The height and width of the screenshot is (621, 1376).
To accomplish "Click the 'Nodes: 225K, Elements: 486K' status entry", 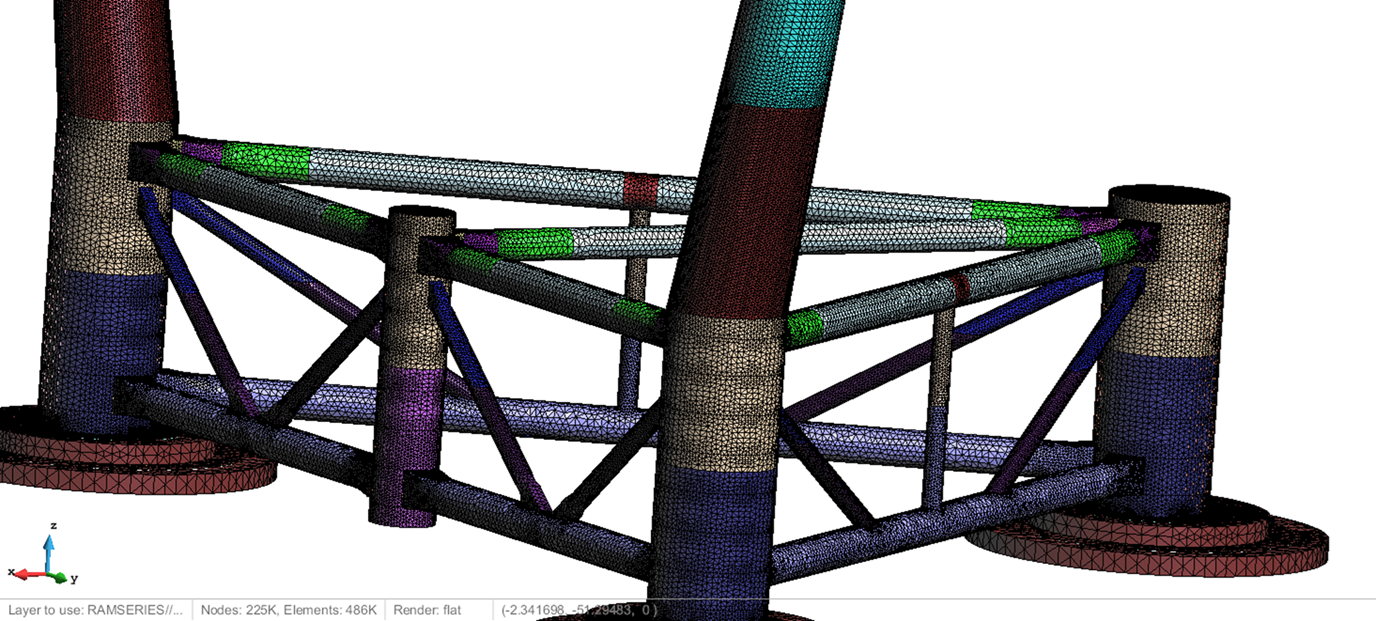I will coord(289,609).
